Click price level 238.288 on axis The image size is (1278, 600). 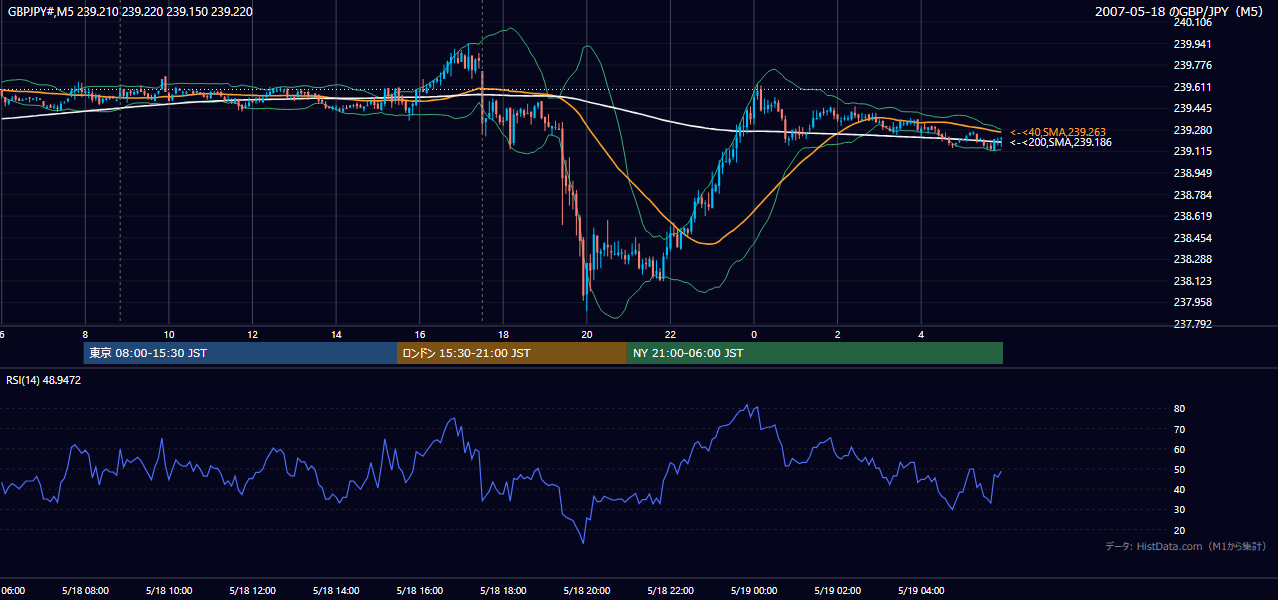coord(1192,259)
